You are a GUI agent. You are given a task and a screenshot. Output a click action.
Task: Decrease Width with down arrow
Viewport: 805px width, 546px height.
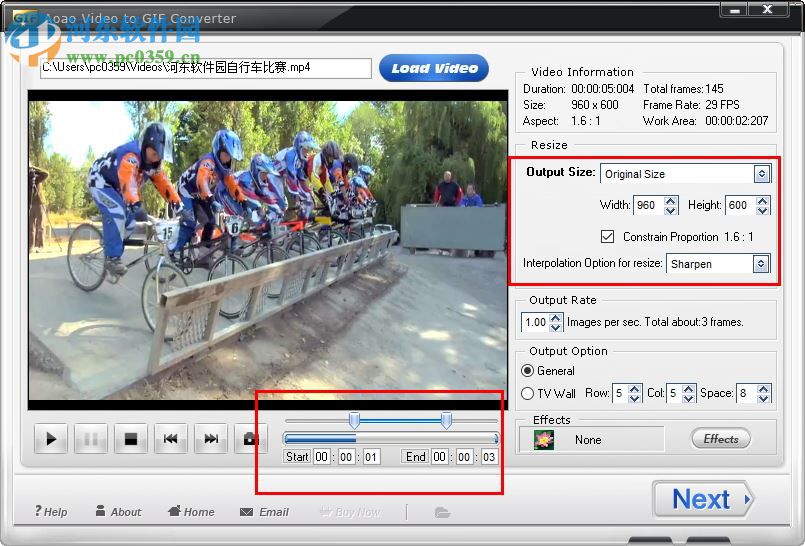670,210
